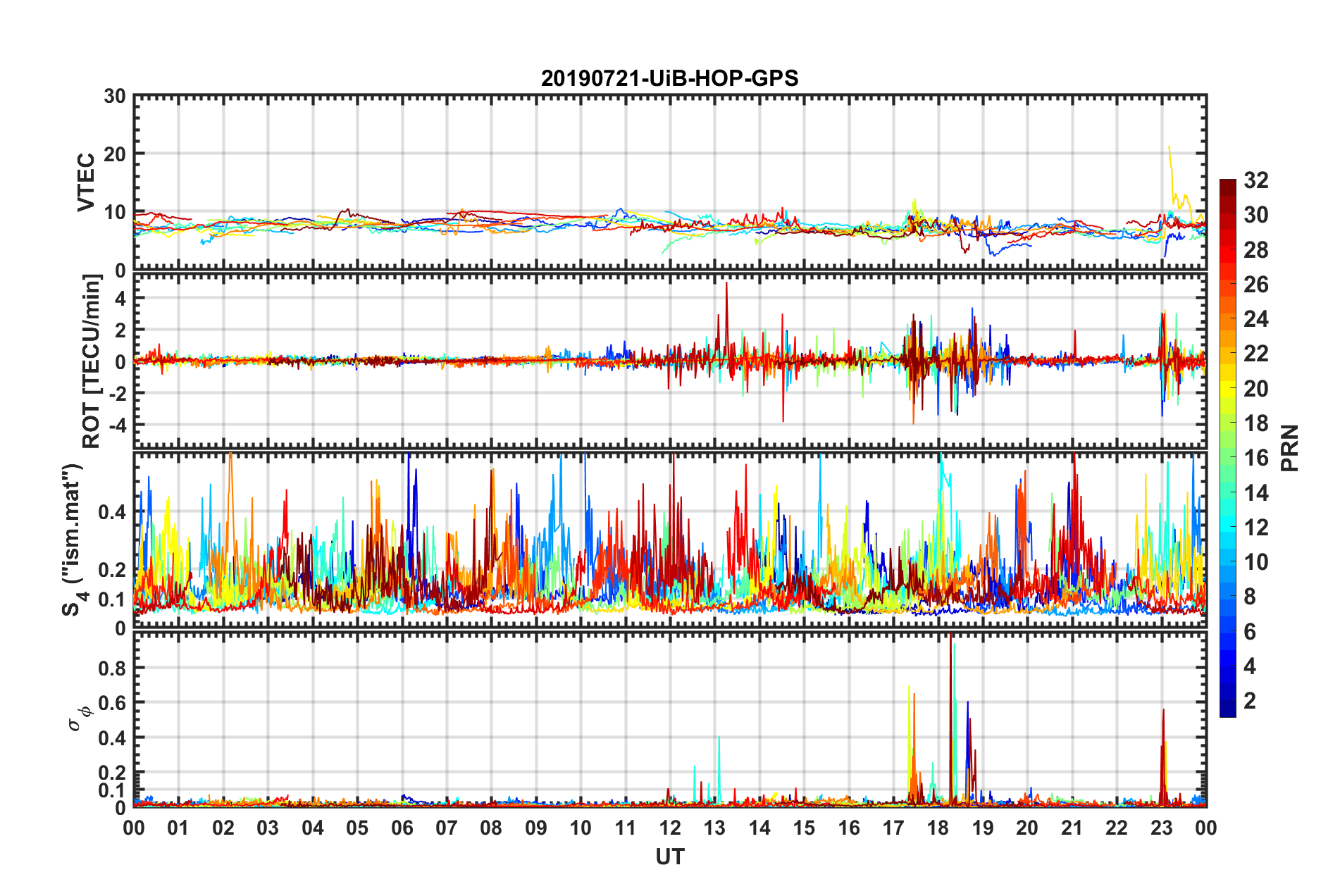Click UT axis tick label 19
1340x896 pixels.
pyautogui.click(x=983, y=828)
